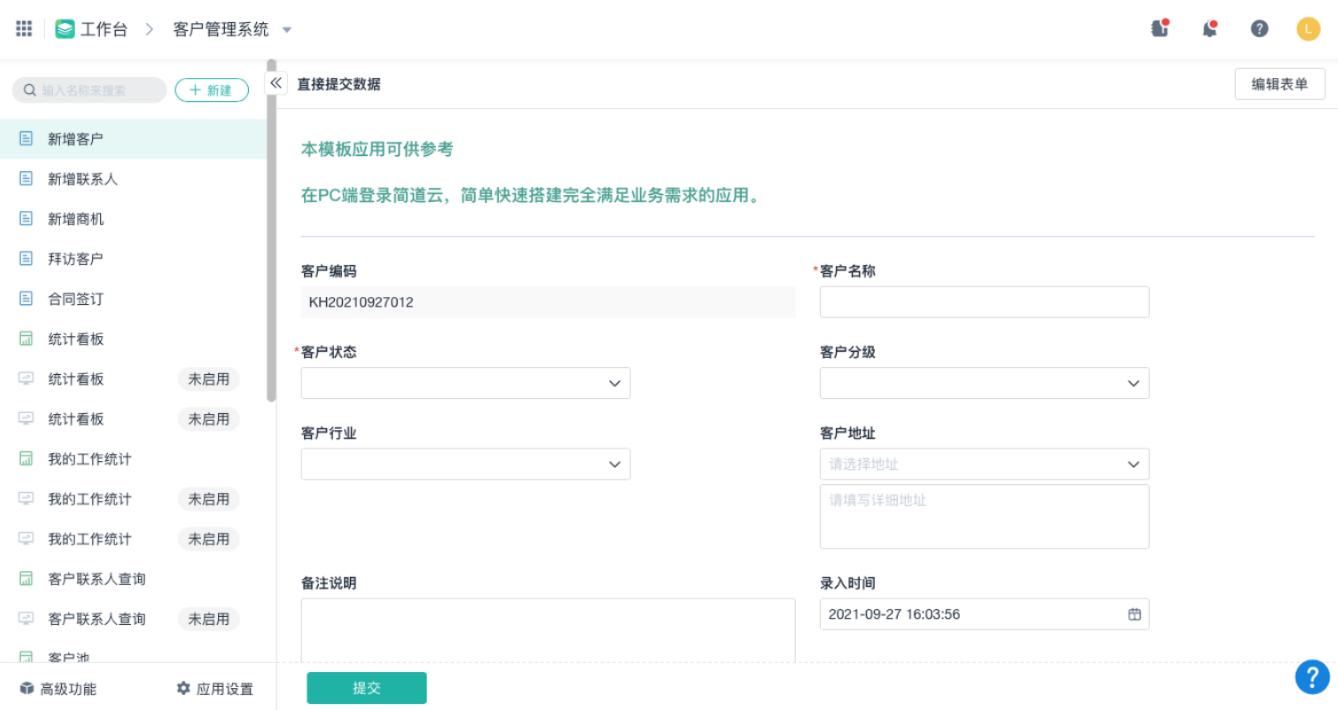Open the 客户分级 dropdown
The image size is (1338, 710).
tap(984, 383)
